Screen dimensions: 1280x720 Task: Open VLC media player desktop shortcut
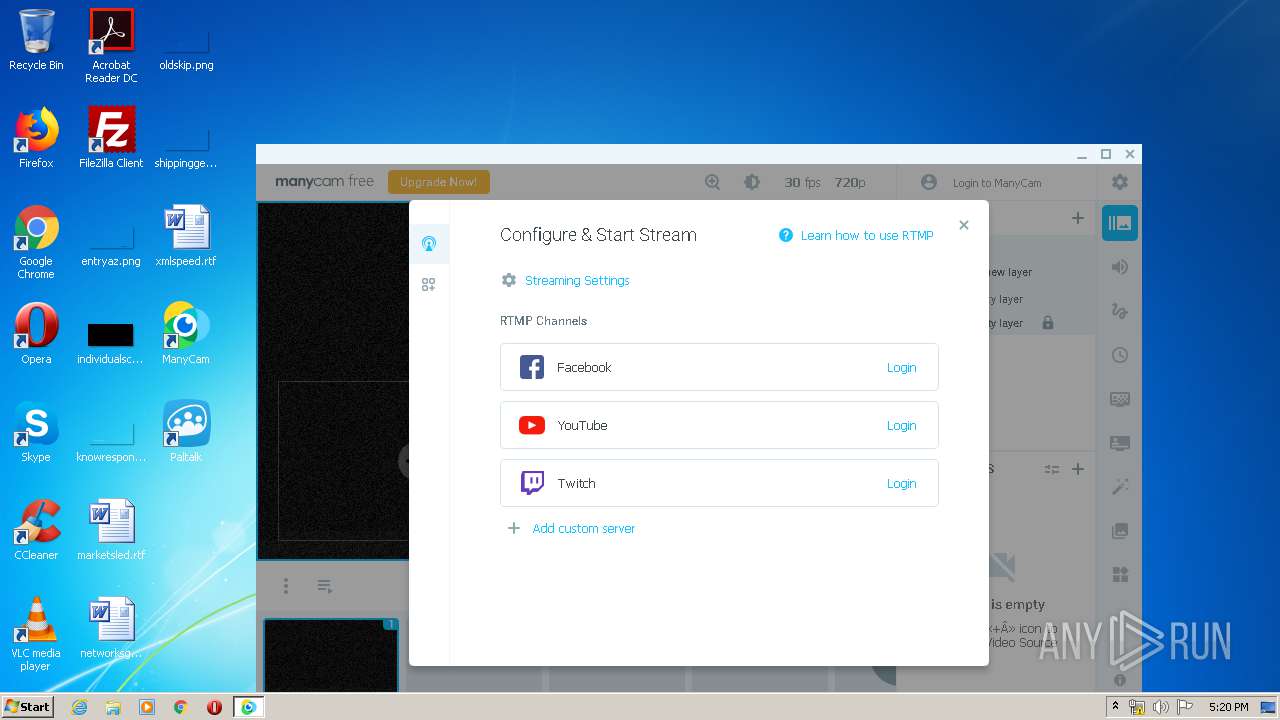[36, 633]
